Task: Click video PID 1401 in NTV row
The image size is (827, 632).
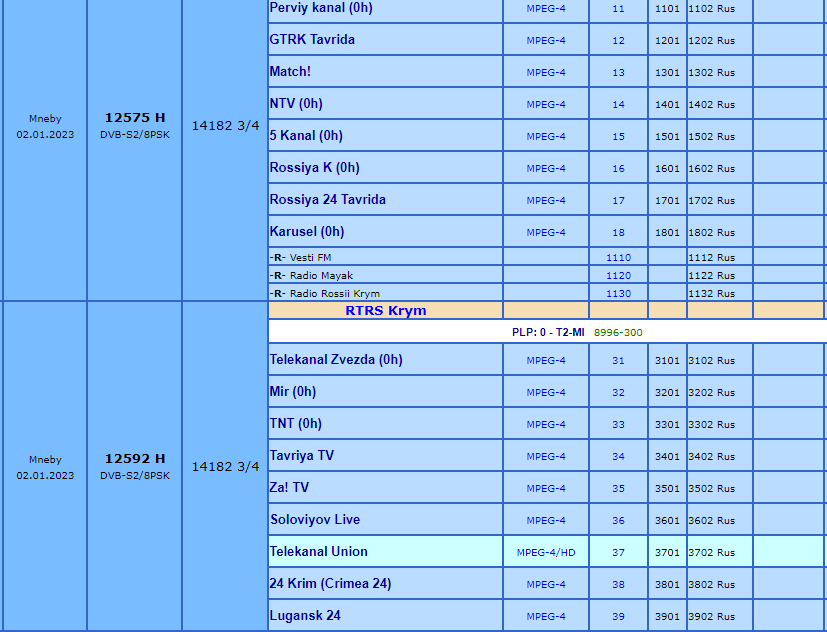Action: tap(667, 104)
